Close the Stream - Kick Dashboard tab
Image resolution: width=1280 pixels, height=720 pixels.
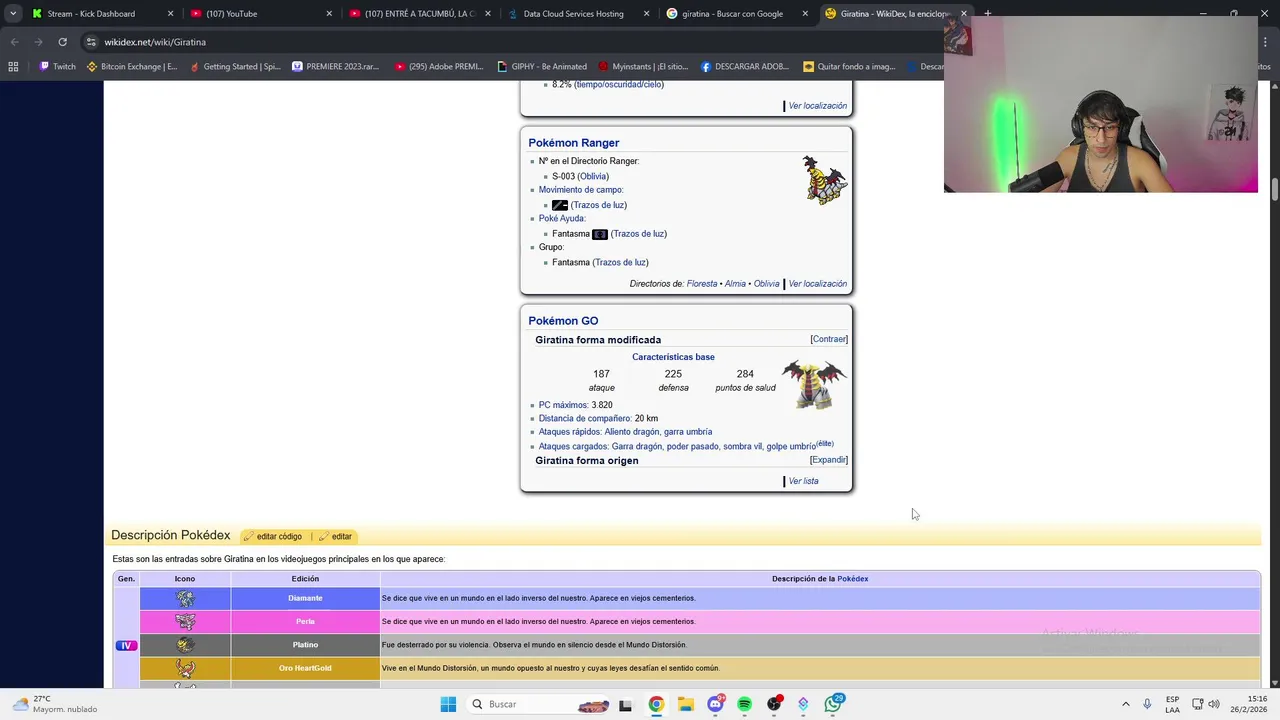(170, 14)
